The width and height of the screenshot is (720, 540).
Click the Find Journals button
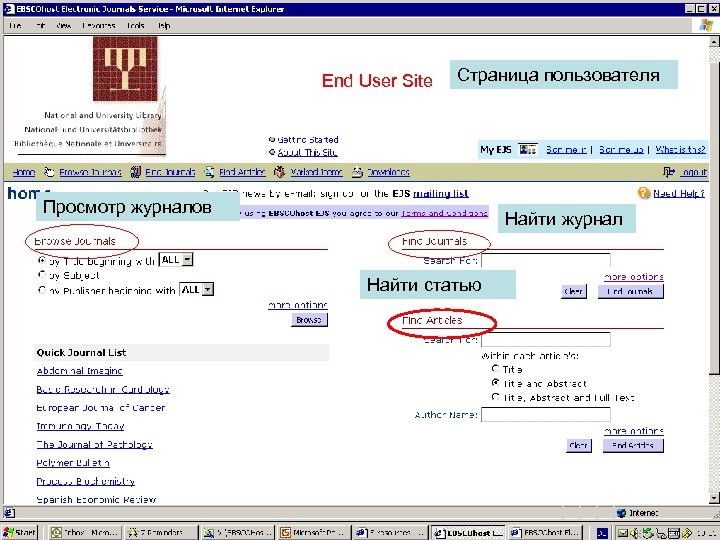click(630, 291)
